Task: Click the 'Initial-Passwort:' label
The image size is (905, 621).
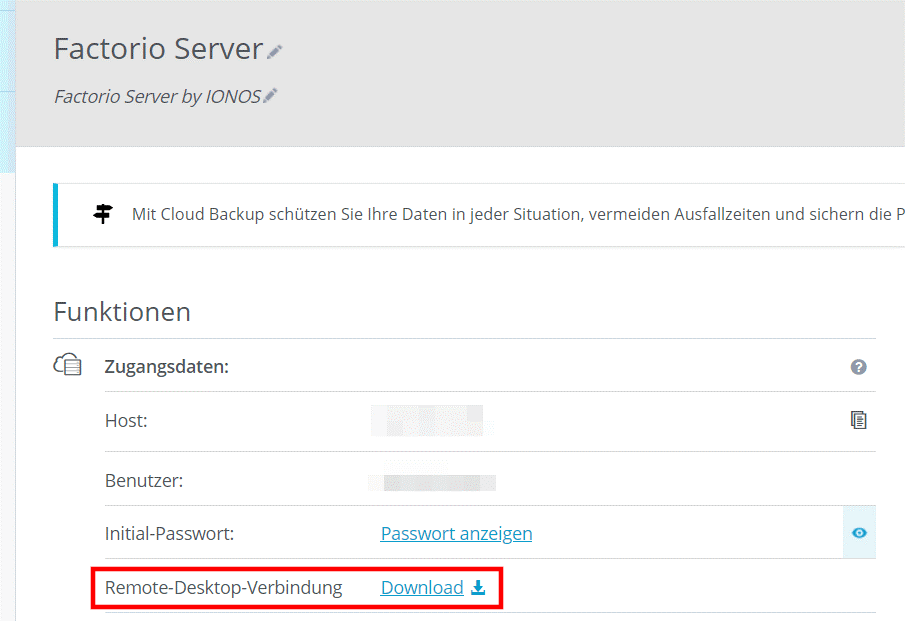Action: [x=169, y=534]
